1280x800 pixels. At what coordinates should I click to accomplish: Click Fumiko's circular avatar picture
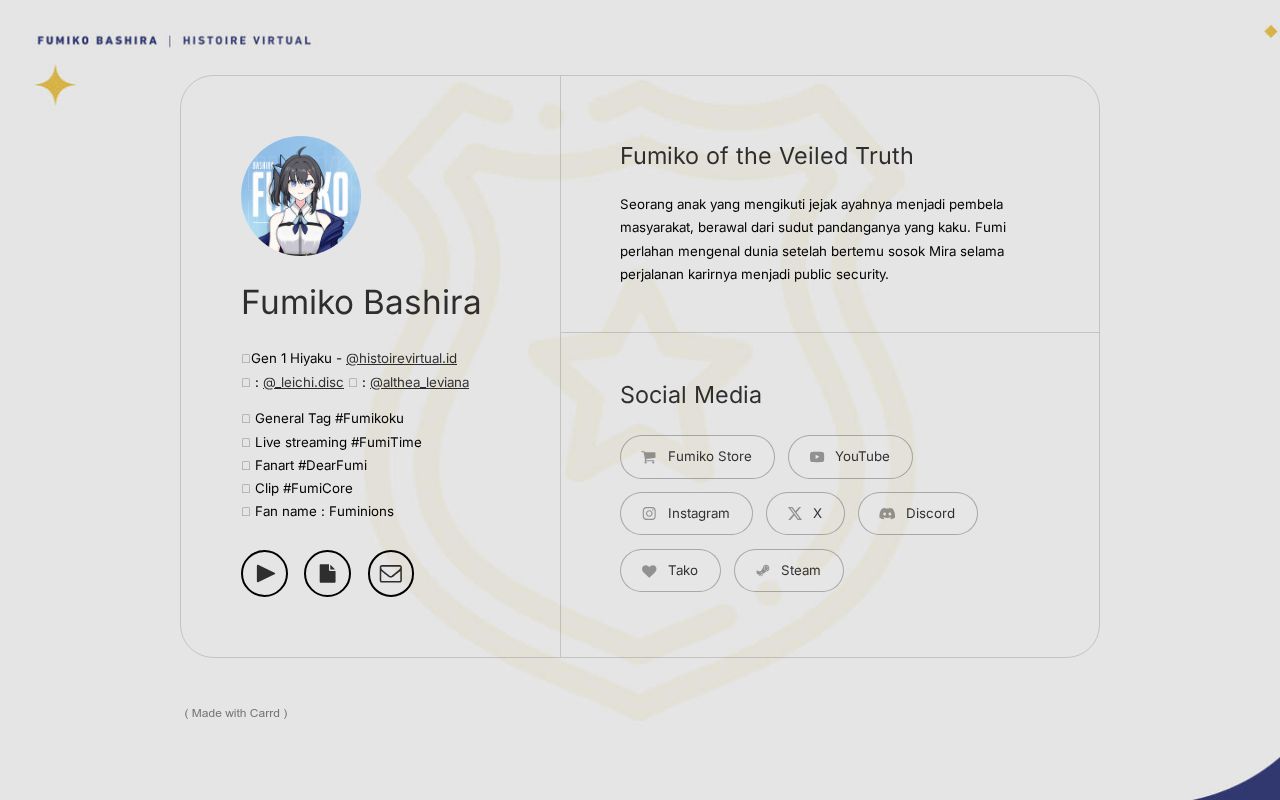(301, 196)
